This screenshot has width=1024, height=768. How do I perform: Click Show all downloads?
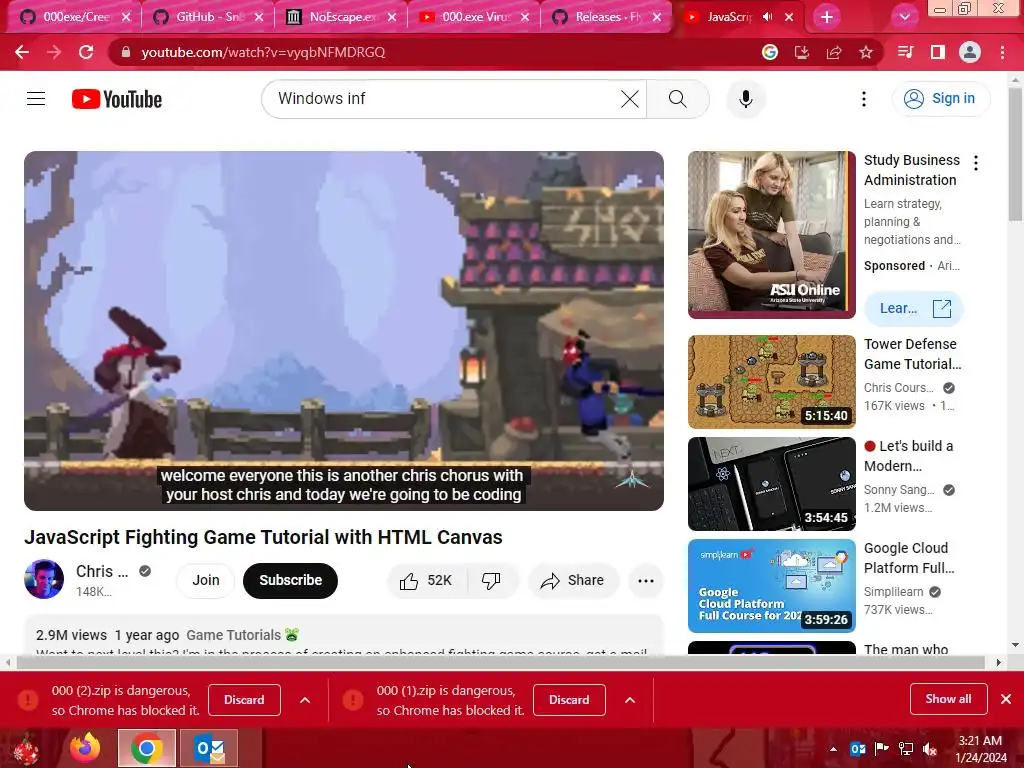[x=948, y=699]
